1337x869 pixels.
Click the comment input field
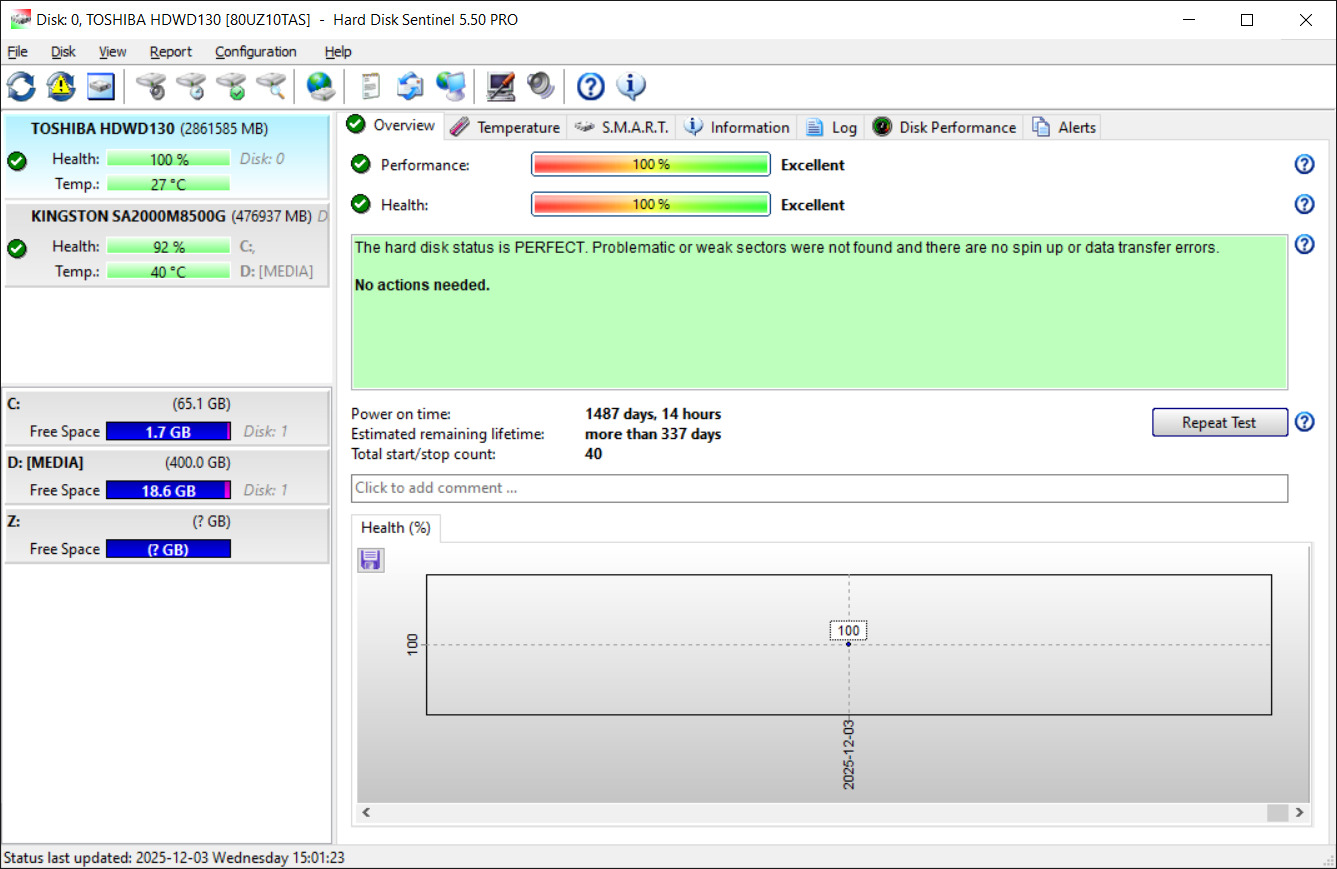point(819,488)
